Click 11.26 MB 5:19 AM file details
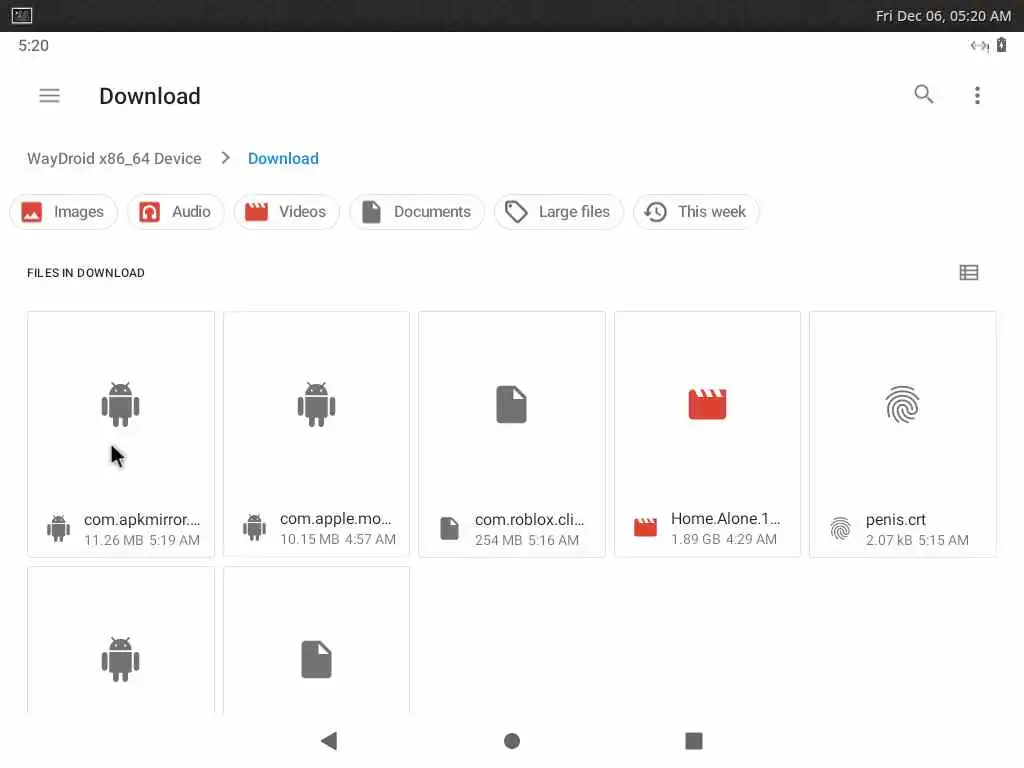 click(x=142, y=540)
